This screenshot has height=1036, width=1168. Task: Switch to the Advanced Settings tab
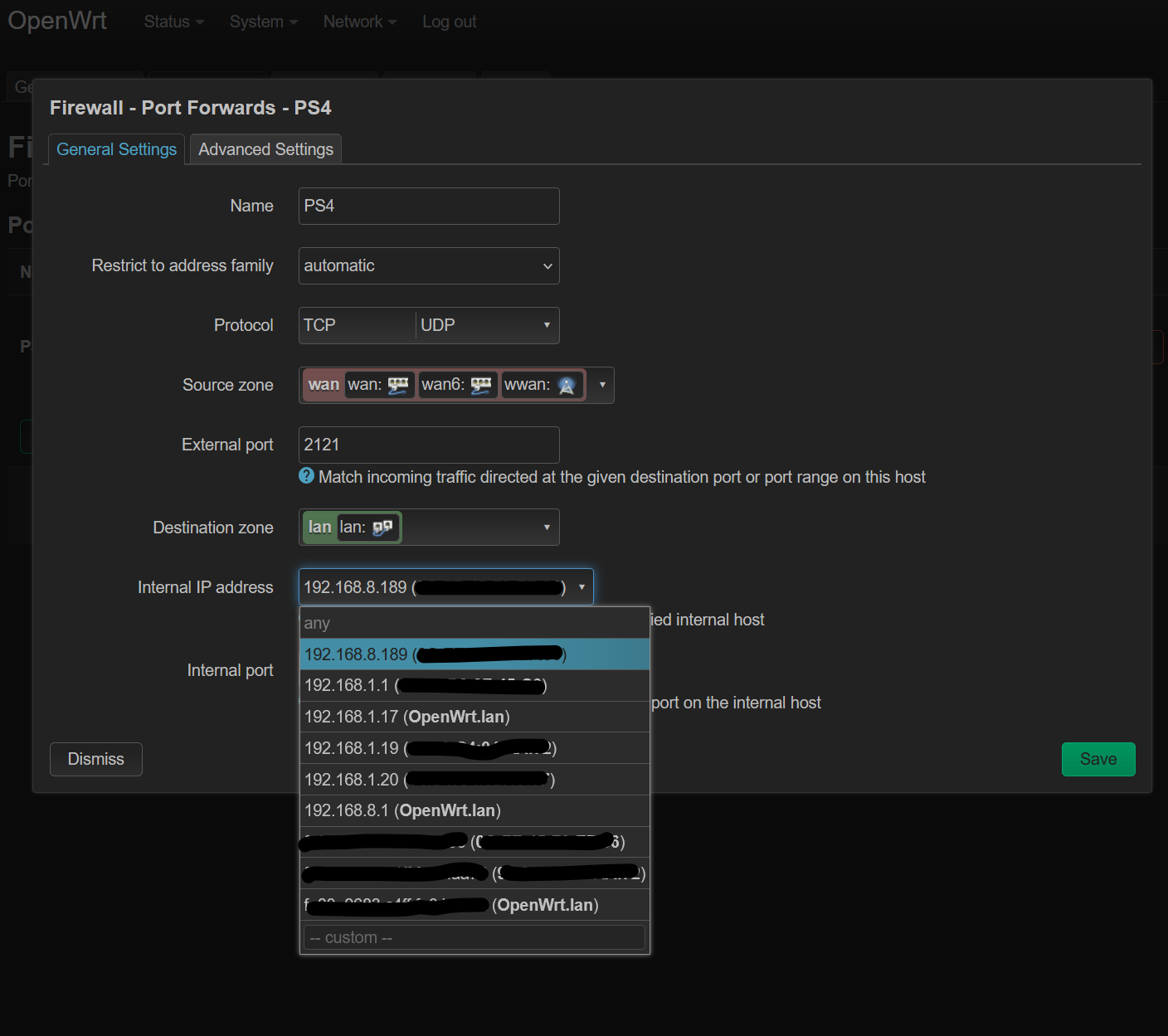coord(265,149)
